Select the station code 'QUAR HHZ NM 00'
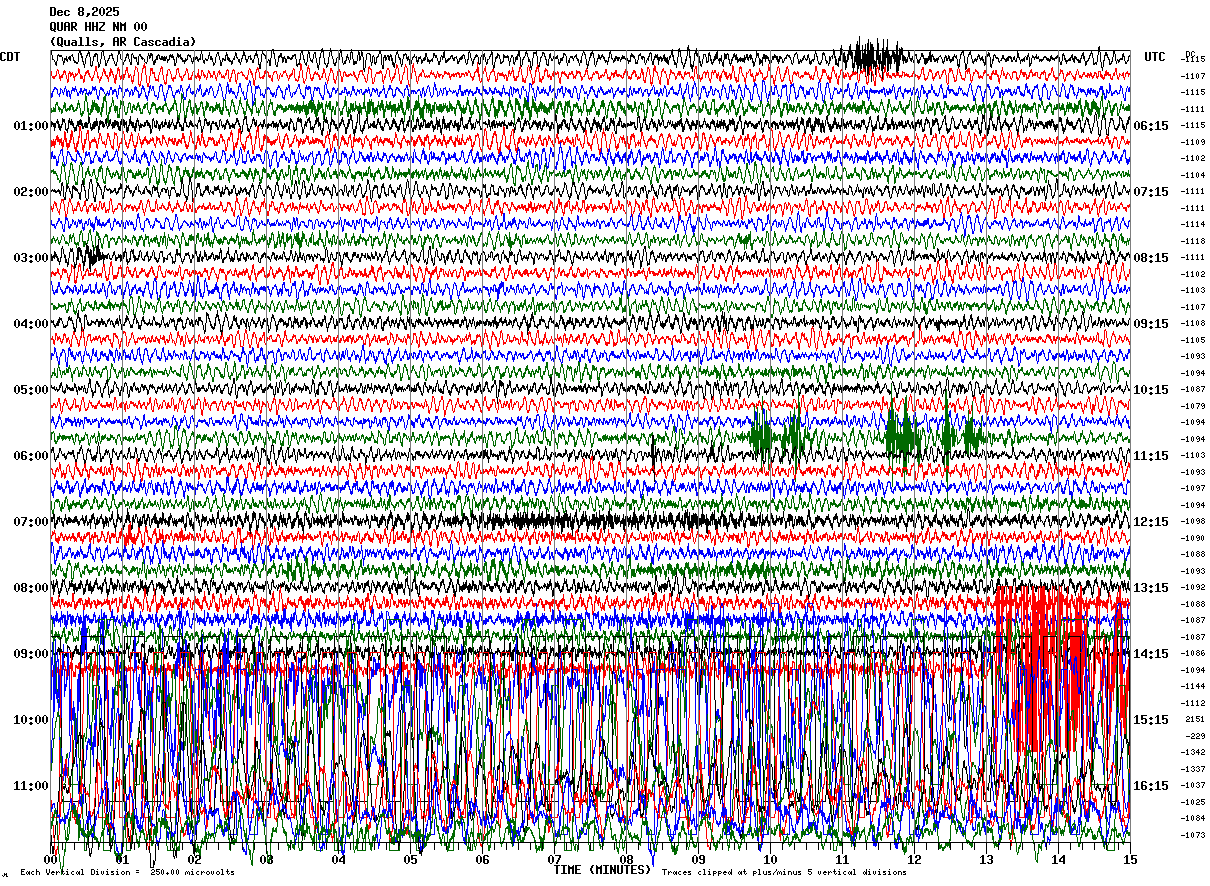1210x886 pixels. coord(98,27)
